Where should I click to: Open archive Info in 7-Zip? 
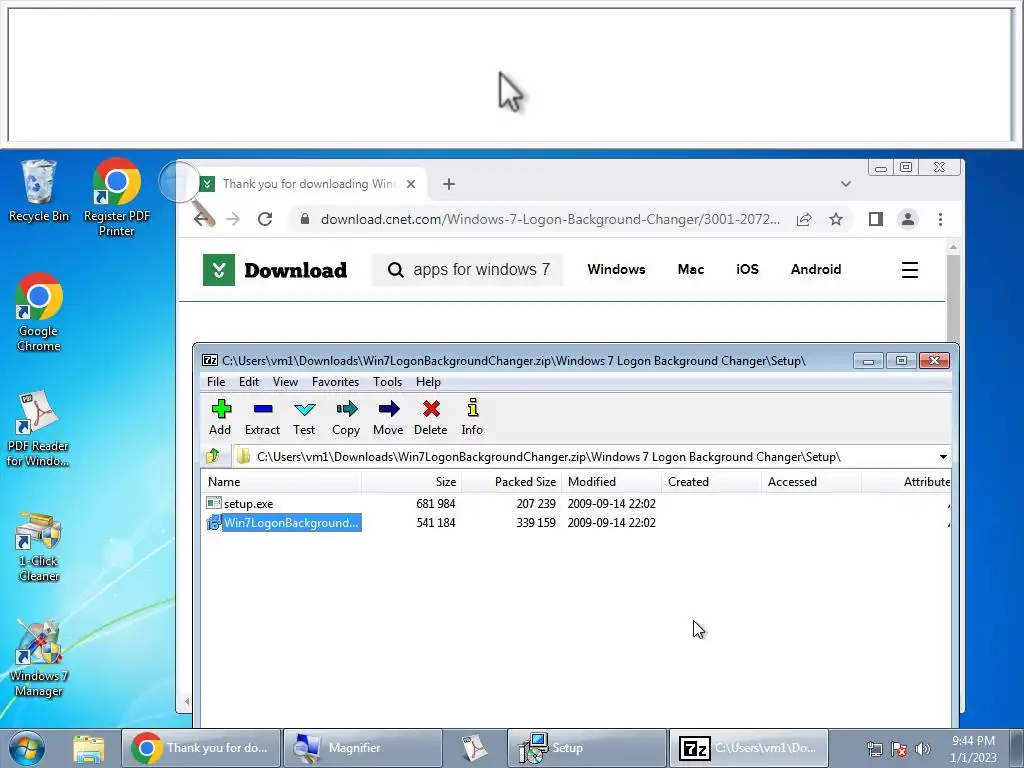pos(472,417)
